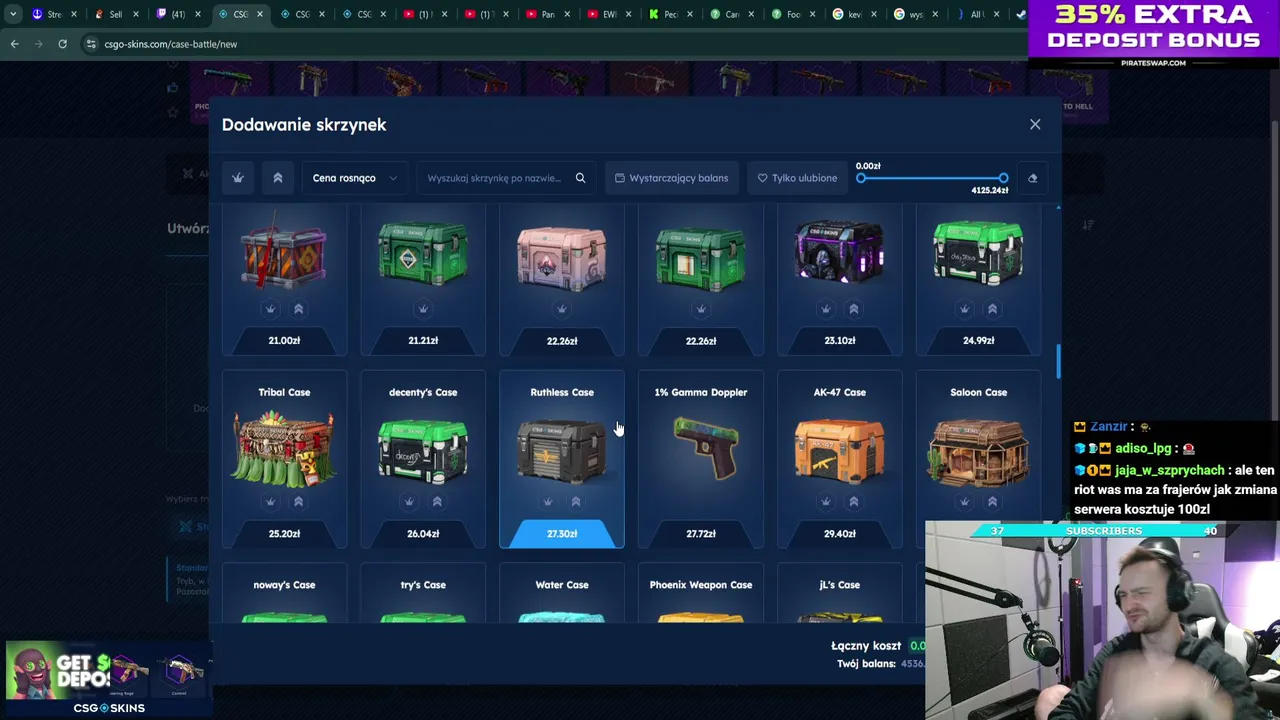
Task: Toggle the Tylko ulubione favorites filter
Action: click(x=797, y=178)
